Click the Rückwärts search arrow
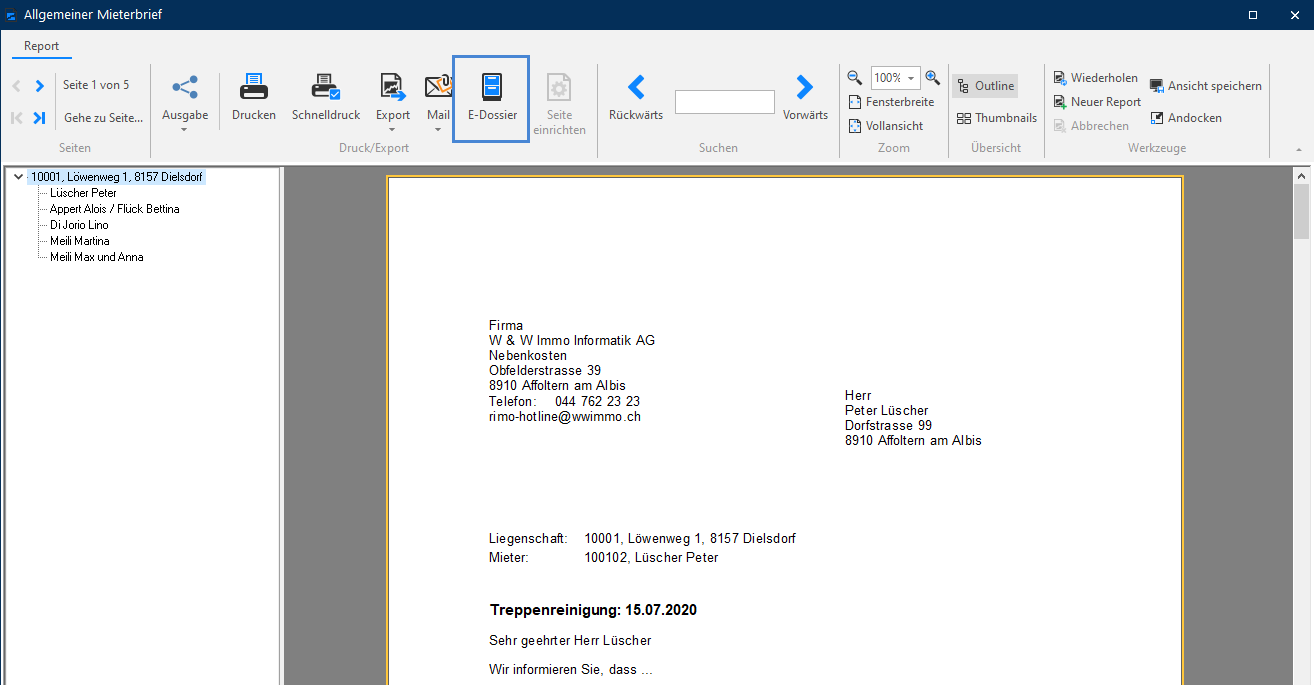The height and width of the screenshot is (685, 1314). [636, 87]
